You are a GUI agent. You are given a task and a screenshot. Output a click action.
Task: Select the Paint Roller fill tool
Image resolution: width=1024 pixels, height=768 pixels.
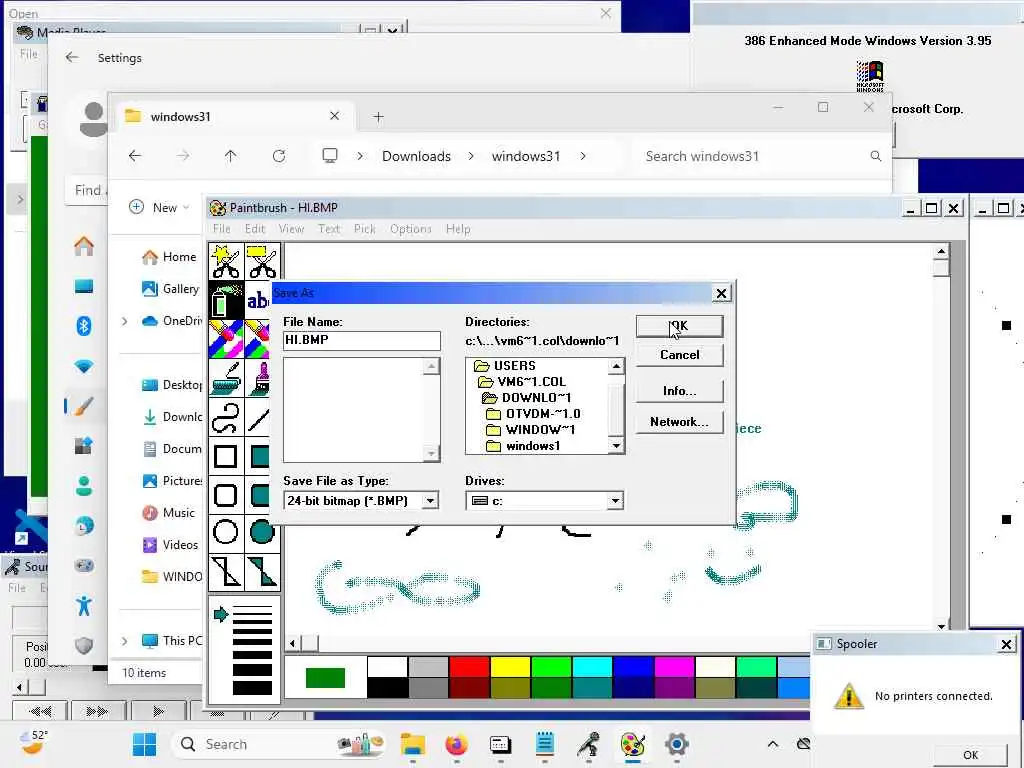(226, 378)
